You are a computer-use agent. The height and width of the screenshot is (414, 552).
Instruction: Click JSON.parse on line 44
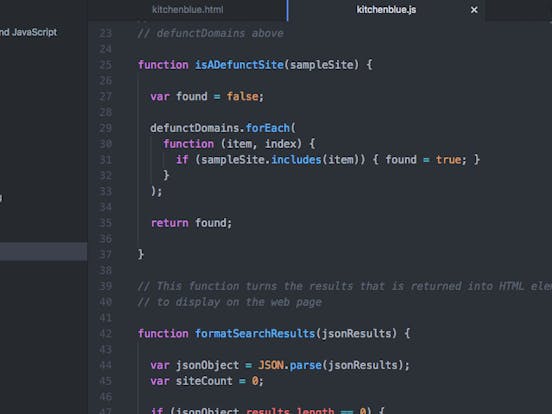(x=290, y=365)
